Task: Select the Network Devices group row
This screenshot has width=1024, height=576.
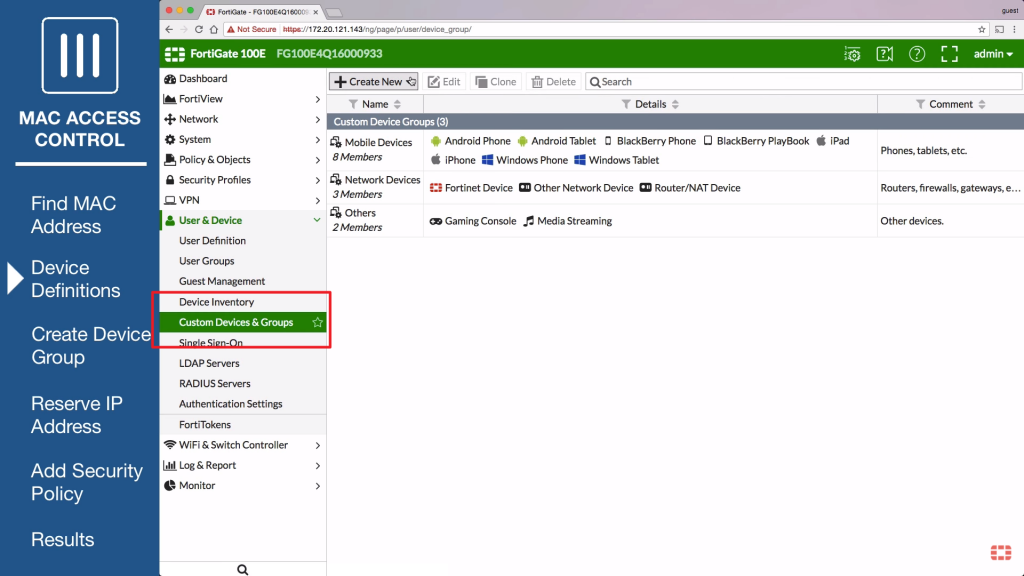Action: coord(675,187)
